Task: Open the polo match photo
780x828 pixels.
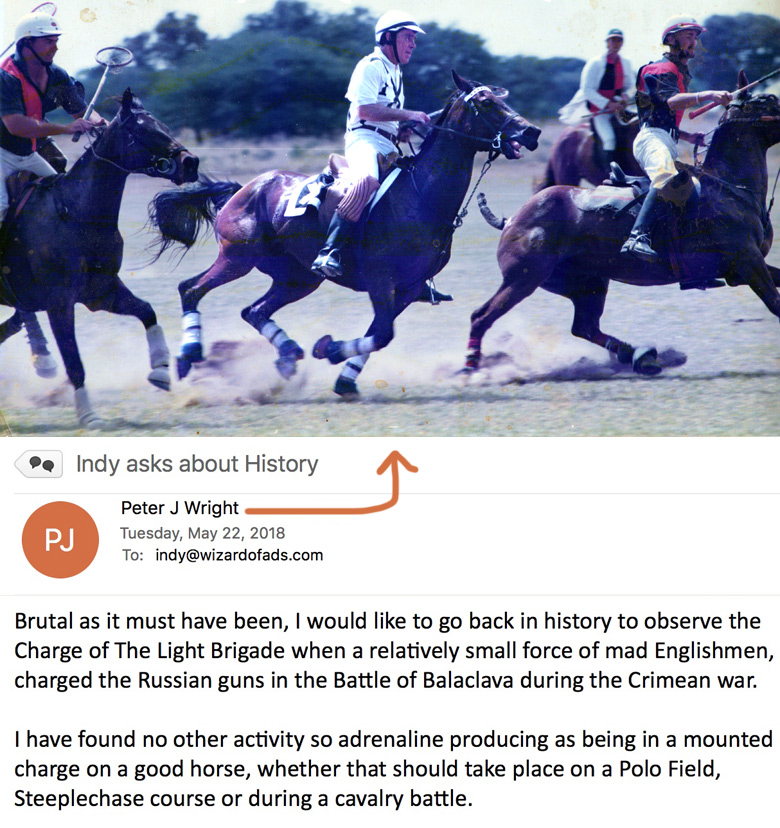Action: tap(390, 218)
